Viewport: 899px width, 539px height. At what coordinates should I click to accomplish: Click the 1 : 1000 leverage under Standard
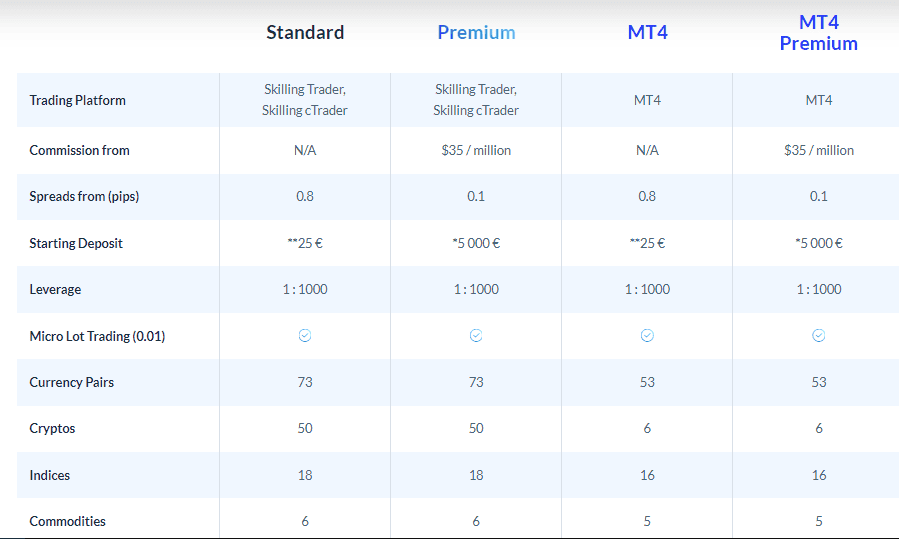click(305, 289)
